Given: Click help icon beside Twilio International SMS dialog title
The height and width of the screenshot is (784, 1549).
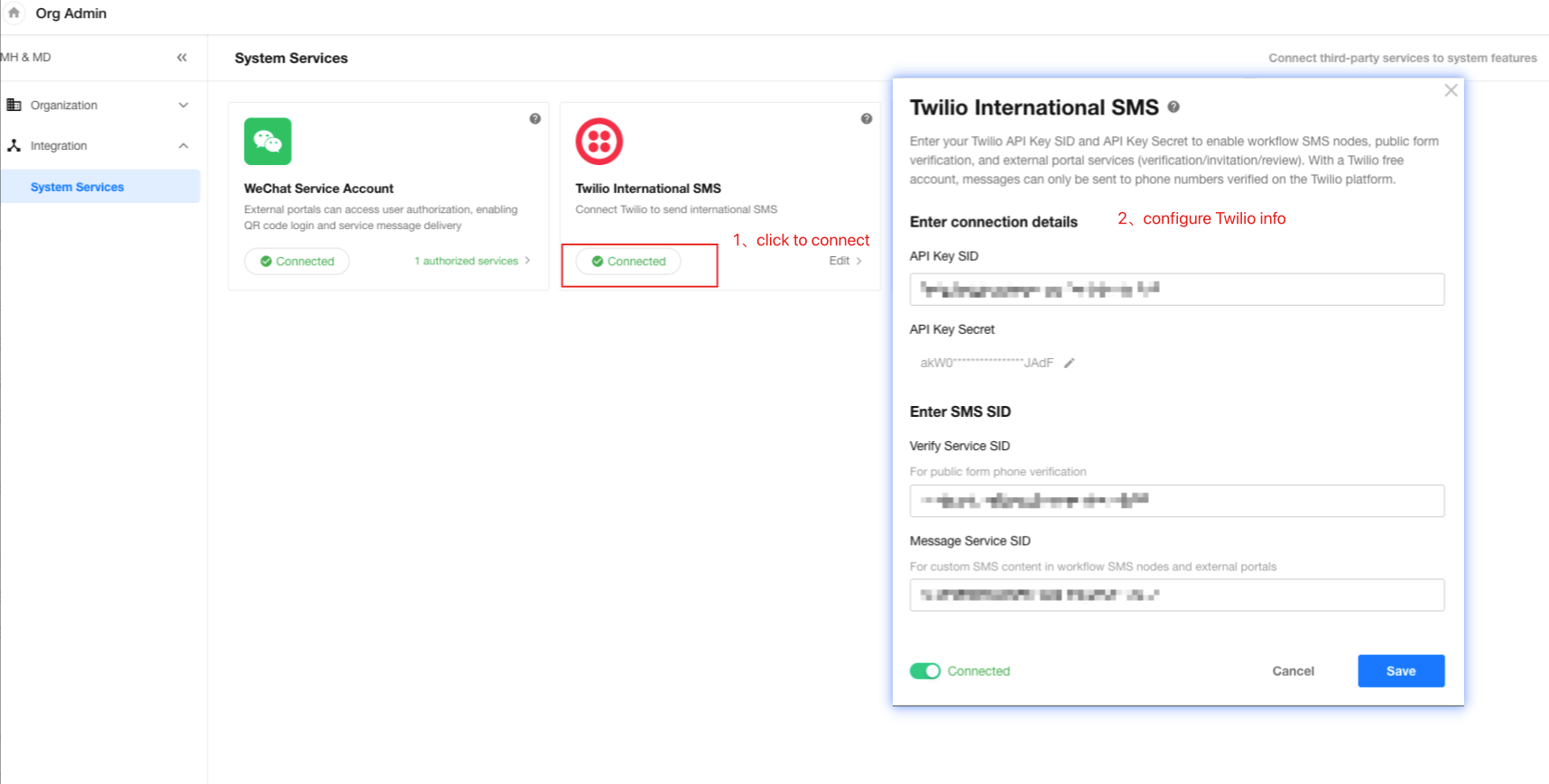Looking at the screenshot, I should (x=1173, y=106).
